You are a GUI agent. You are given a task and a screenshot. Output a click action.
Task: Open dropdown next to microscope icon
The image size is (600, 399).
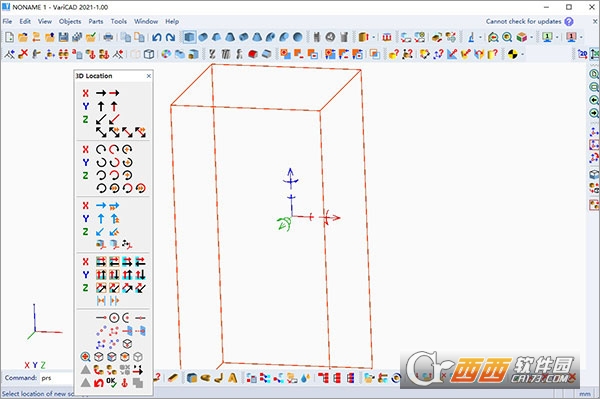tap(481, 37)
